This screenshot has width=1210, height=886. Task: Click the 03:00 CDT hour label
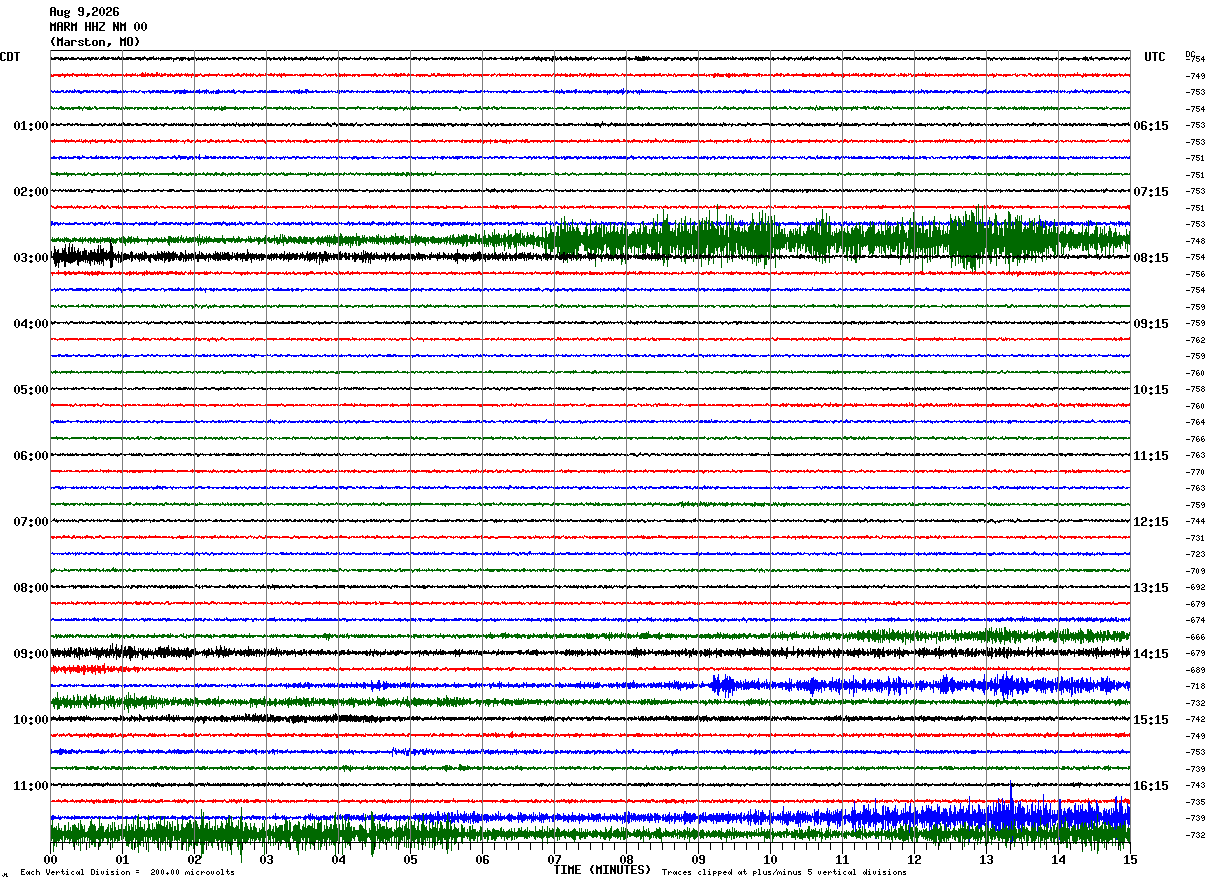pyautogui.click(x=31, y=258)
